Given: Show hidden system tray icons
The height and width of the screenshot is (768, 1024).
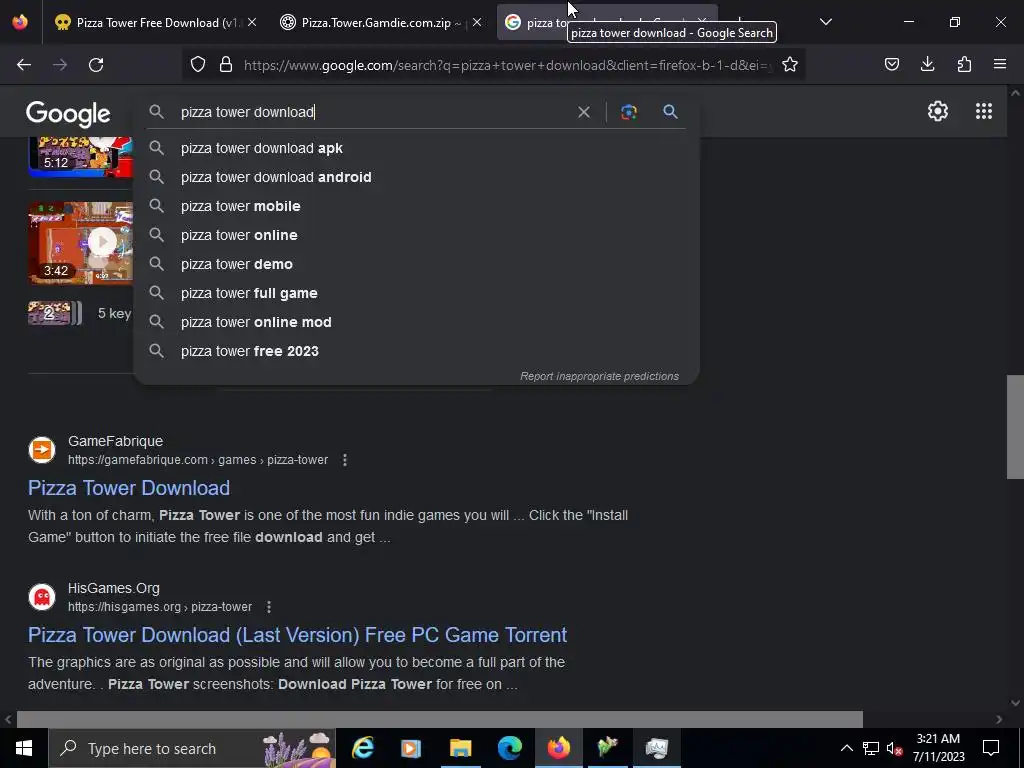Looking at the screenshot, I should coord(846,748).
